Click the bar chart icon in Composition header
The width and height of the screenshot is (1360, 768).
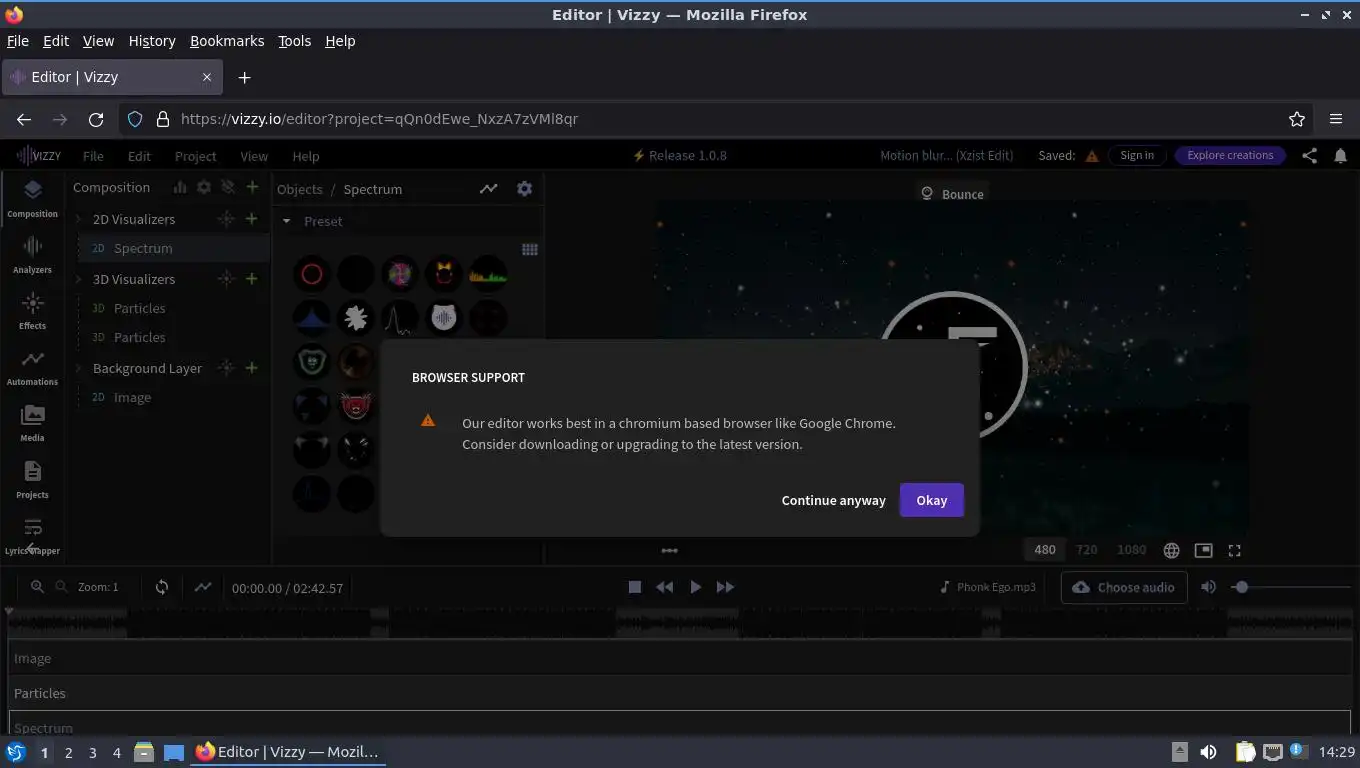pyautogui.click(x=180, y=187)
